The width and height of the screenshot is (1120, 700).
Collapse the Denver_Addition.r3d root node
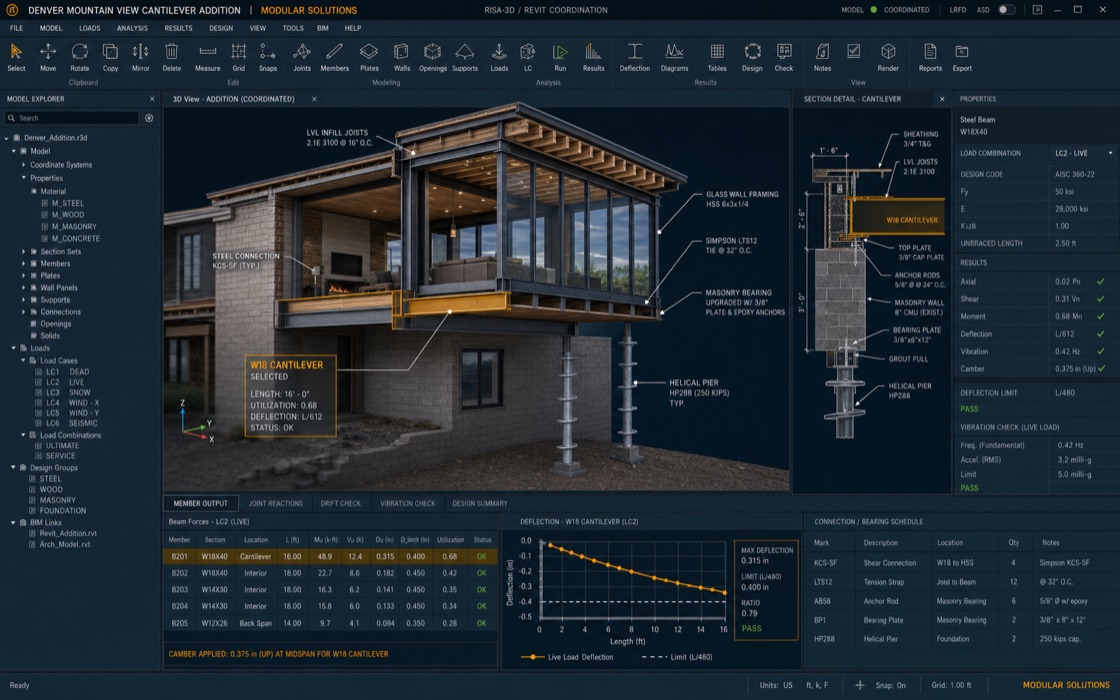point(6,138)
